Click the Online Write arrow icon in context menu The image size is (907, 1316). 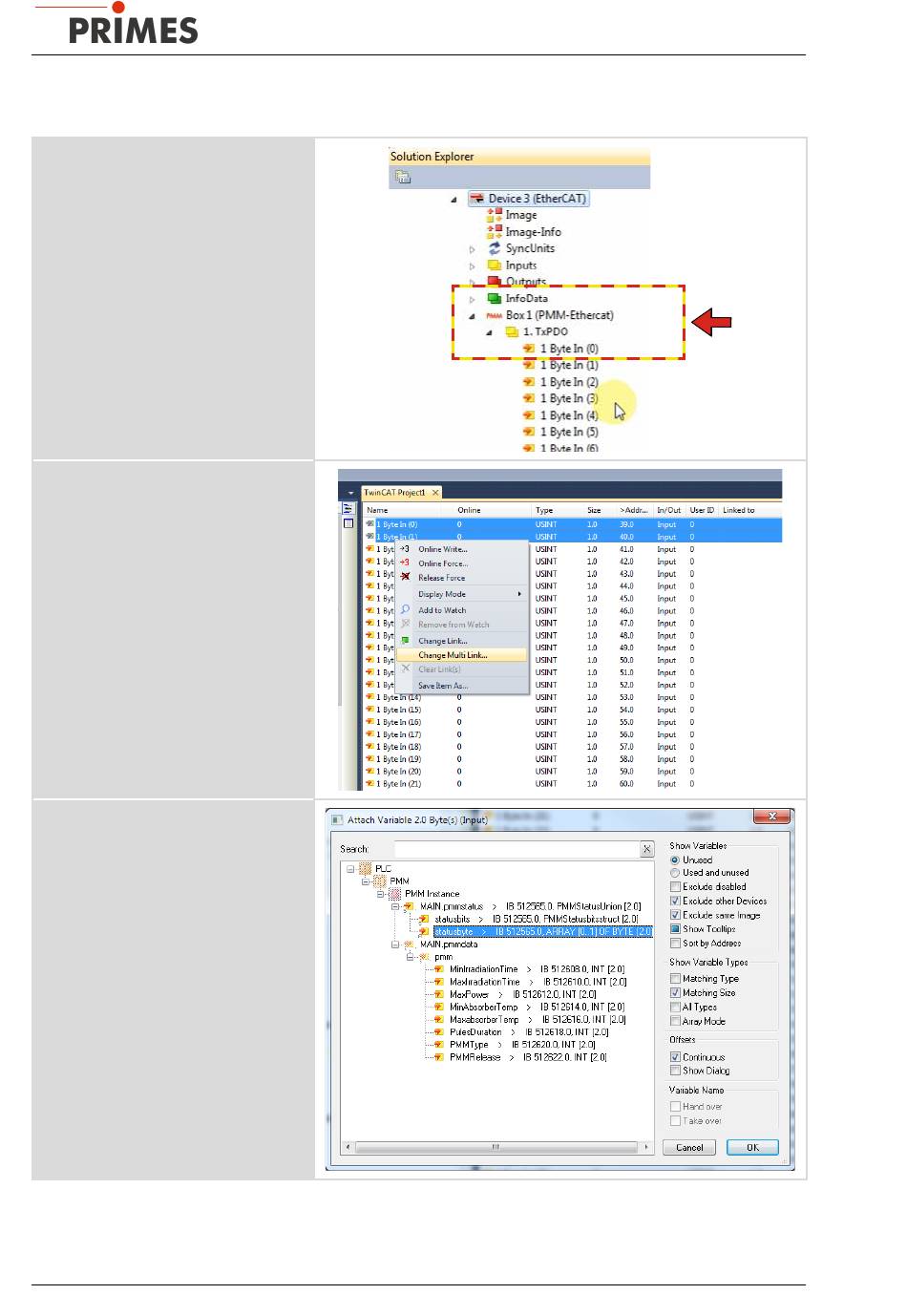405,549
